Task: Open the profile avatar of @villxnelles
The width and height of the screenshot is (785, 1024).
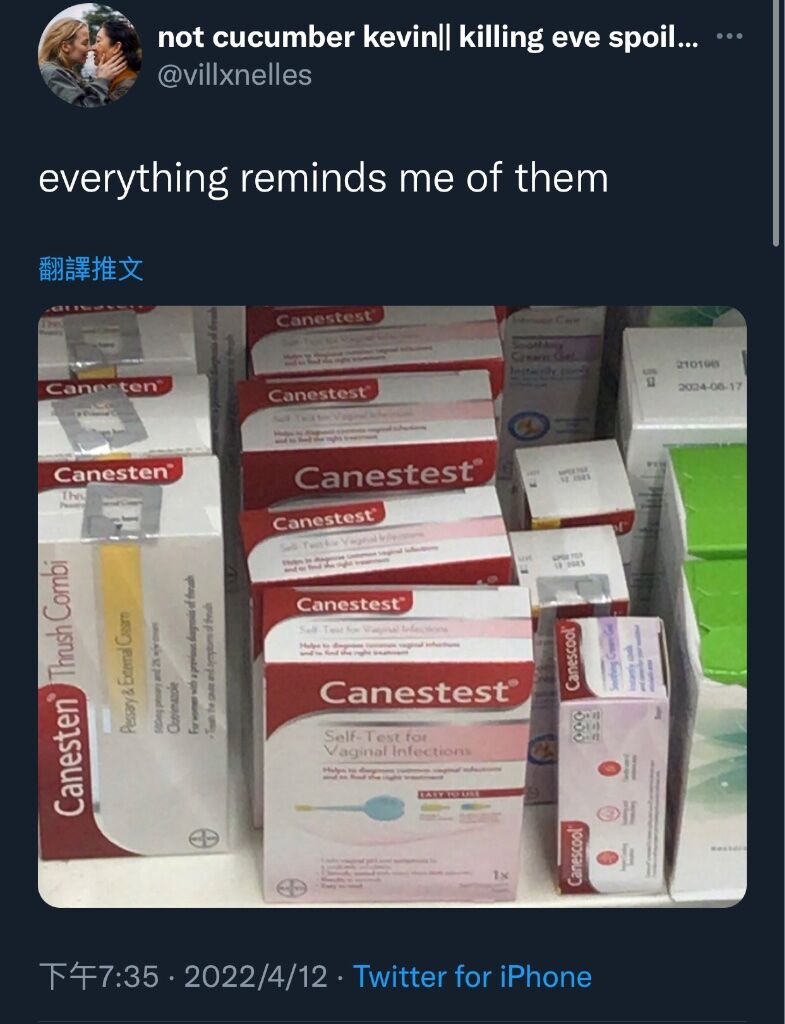Action: [89, 56]
